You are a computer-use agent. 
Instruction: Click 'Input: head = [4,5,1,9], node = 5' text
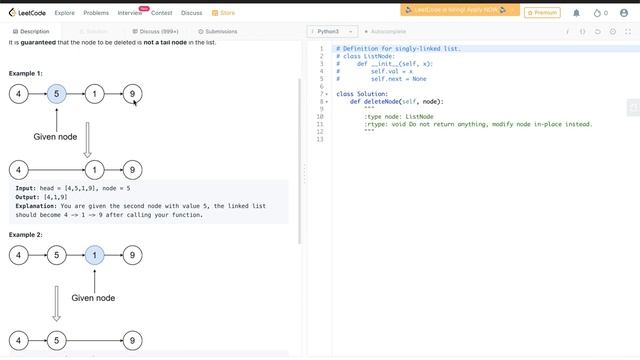coord(73,188)
